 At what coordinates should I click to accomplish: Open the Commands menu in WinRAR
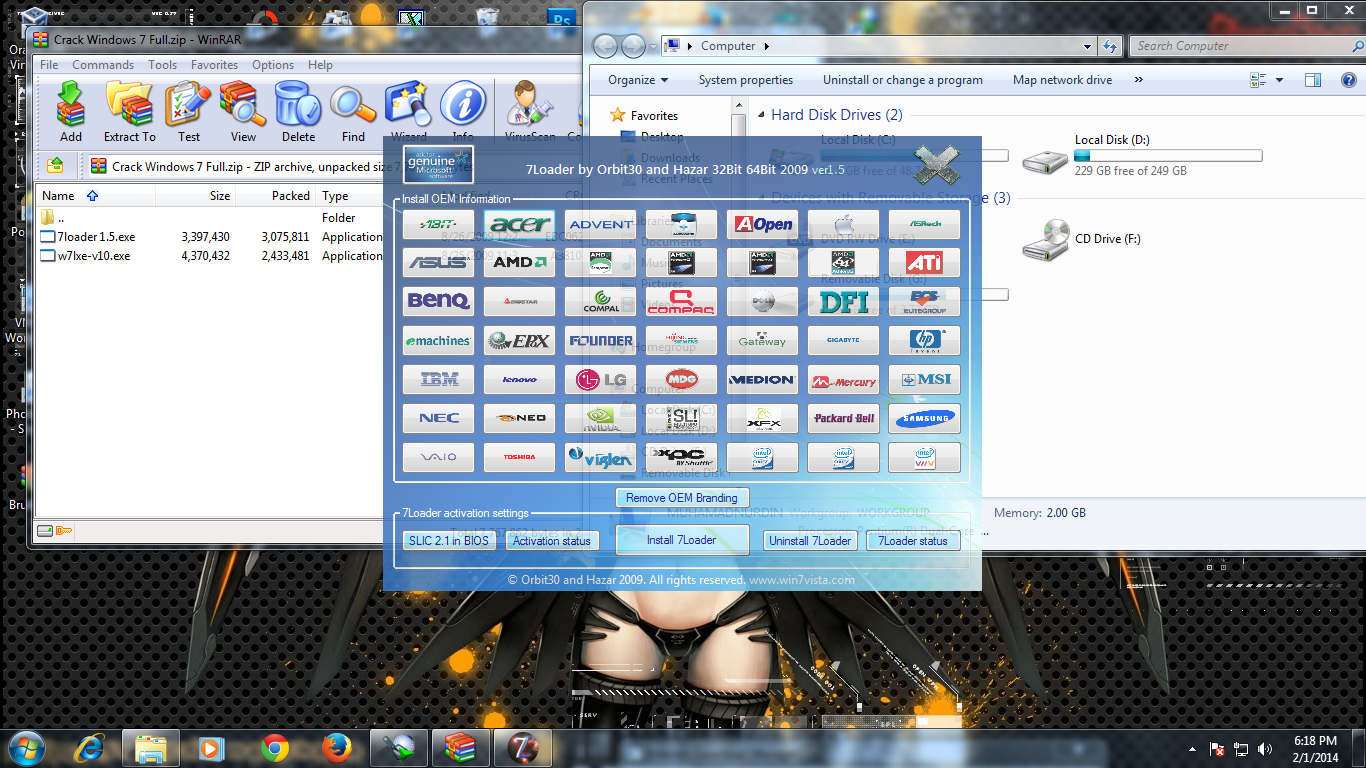103,65
